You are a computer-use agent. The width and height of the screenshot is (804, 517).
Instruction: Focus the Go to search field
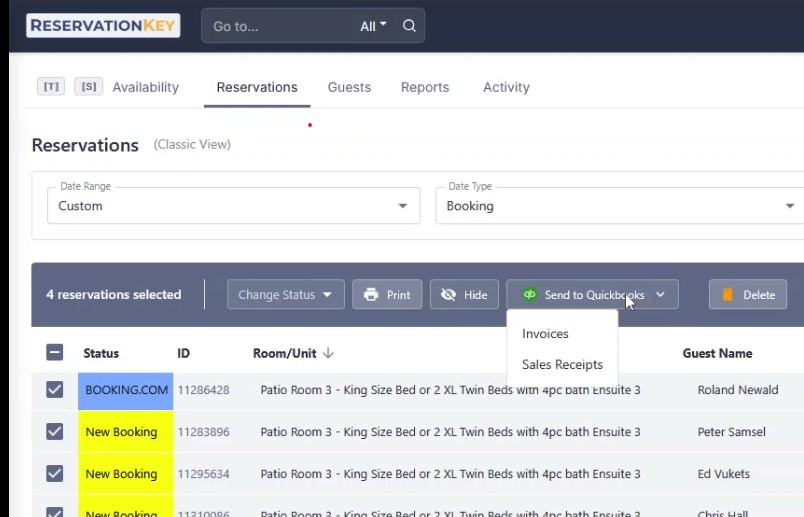pyautogui.click(x=280, y=26)
